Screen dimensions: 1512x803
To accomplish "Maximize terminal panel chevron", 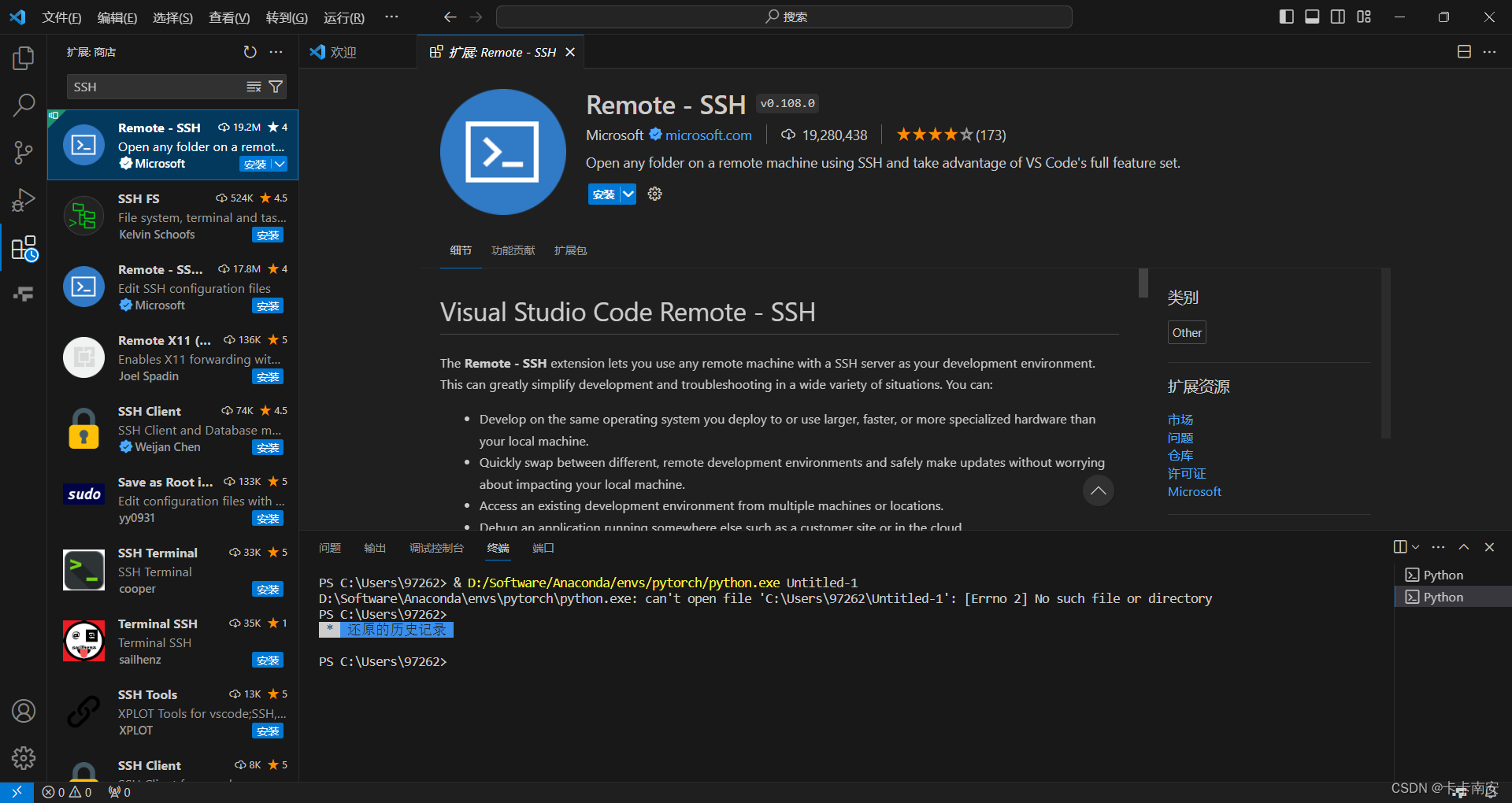I will (1464, 547).
